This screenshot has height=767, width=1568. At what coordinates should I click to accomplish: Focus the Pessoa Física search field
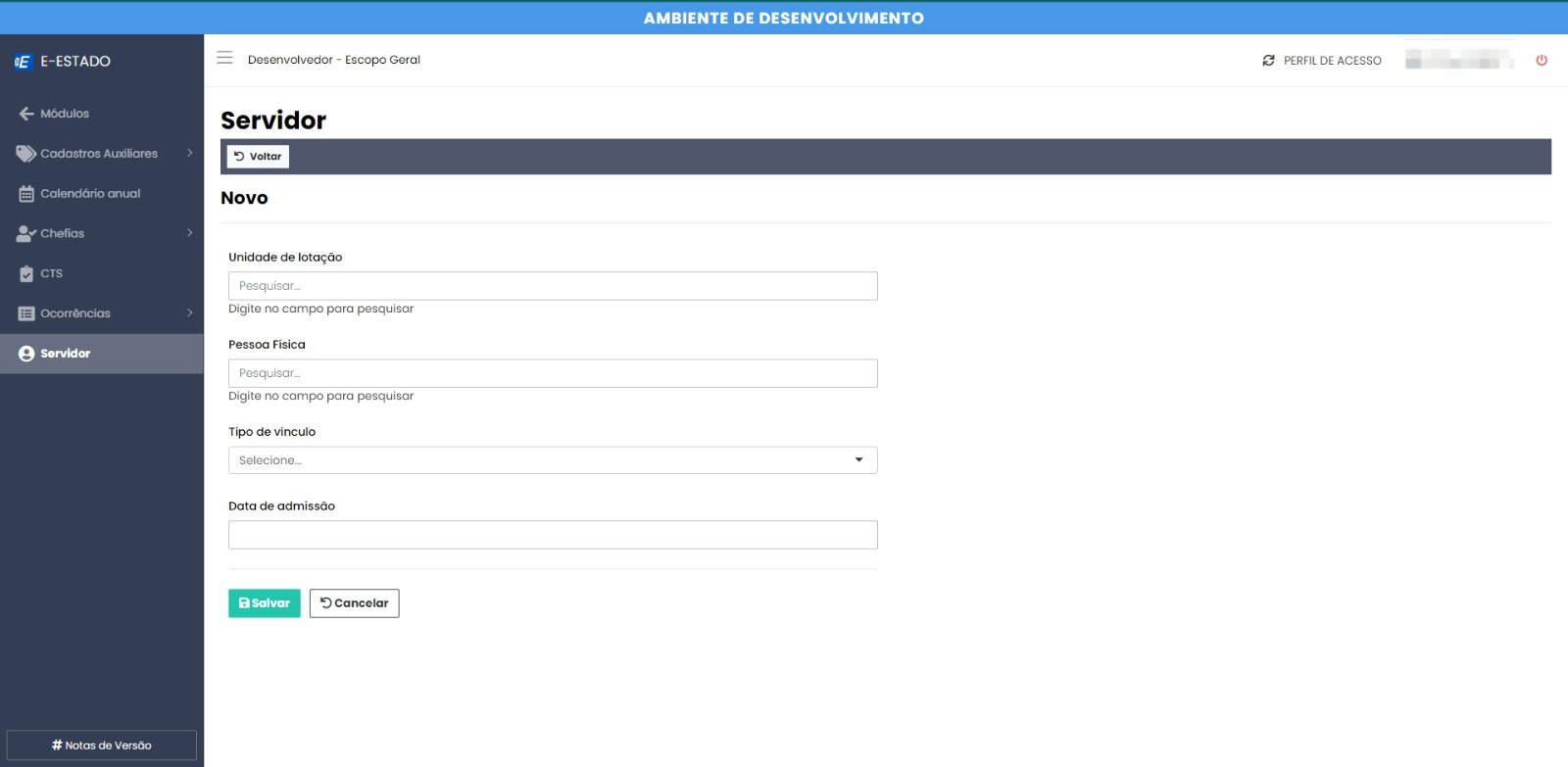tap(553, 373)
